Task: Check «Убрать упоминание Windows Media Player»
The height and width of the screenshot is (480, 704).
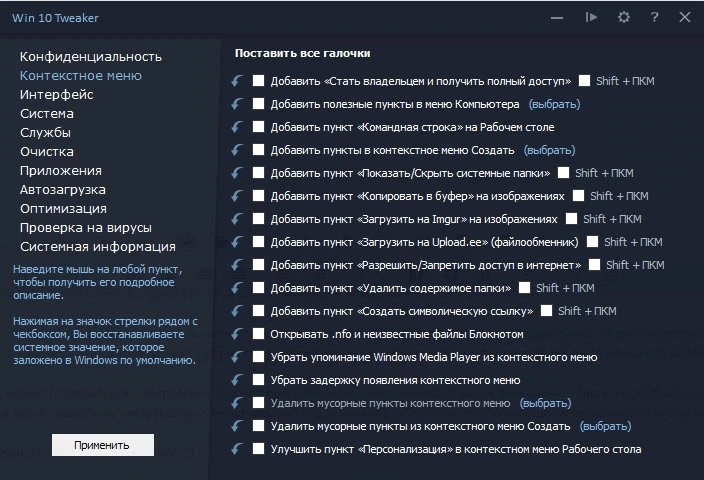Action: [x=258, y=357]
